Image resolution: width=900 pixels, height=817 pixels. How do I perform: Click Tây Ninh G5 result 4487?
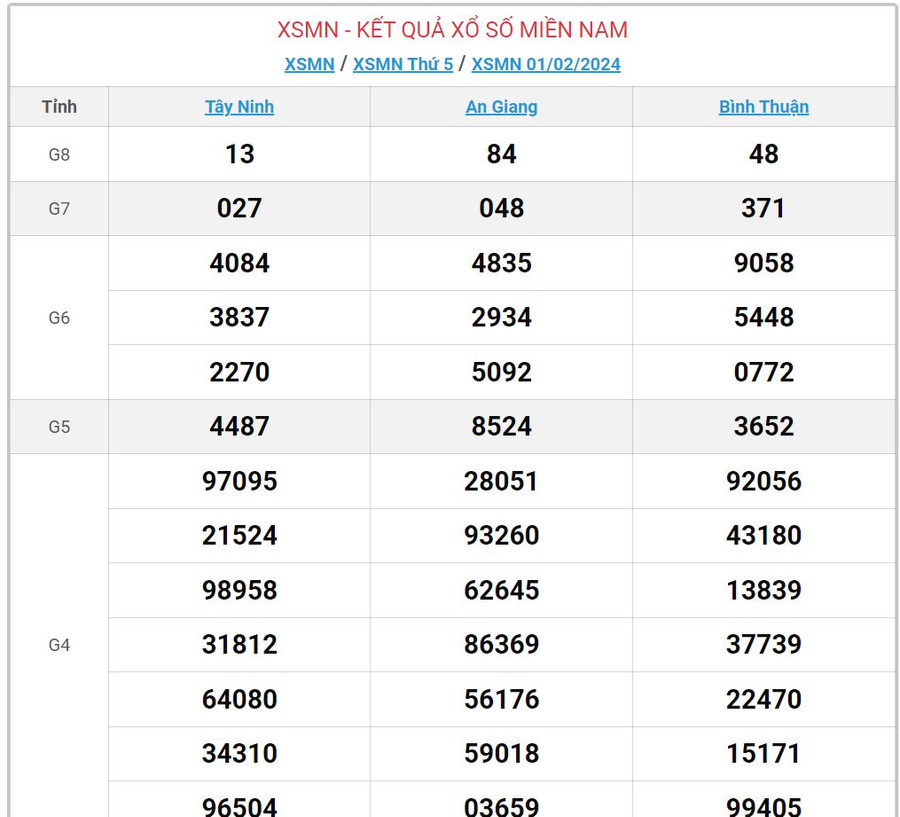coord(239,427)
